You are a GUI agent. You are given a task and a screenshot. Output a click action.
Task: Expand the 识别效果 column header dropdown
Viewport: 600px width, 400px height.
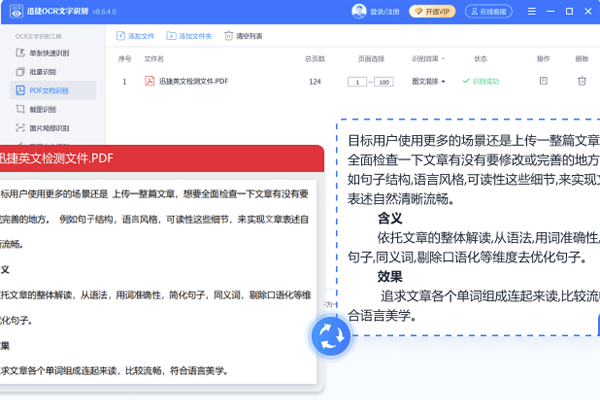click(x=429, y=59)
